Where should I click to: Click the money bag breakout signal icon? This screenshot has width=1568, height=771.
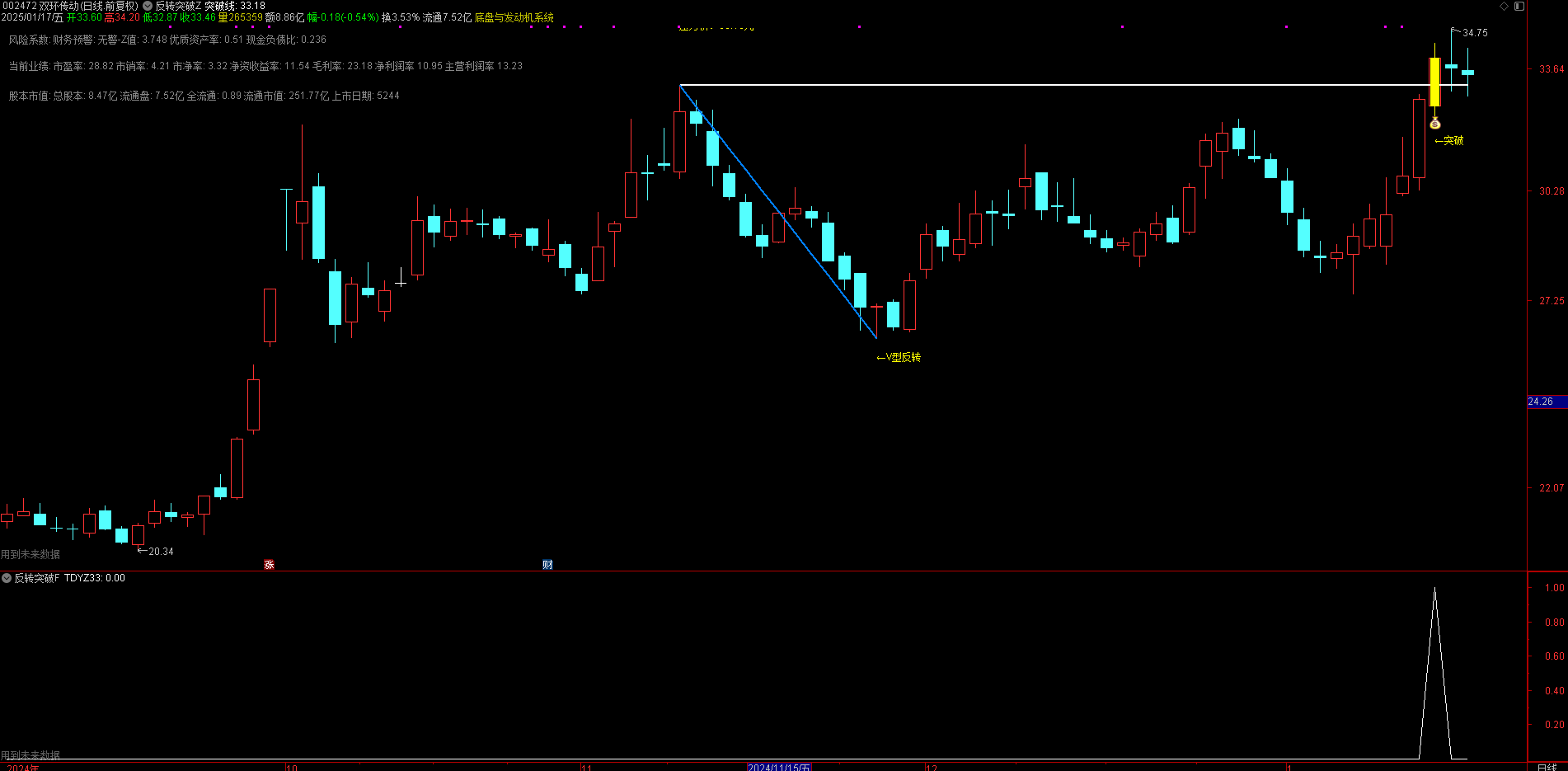pyautogui.click(x=1434, y=124)
